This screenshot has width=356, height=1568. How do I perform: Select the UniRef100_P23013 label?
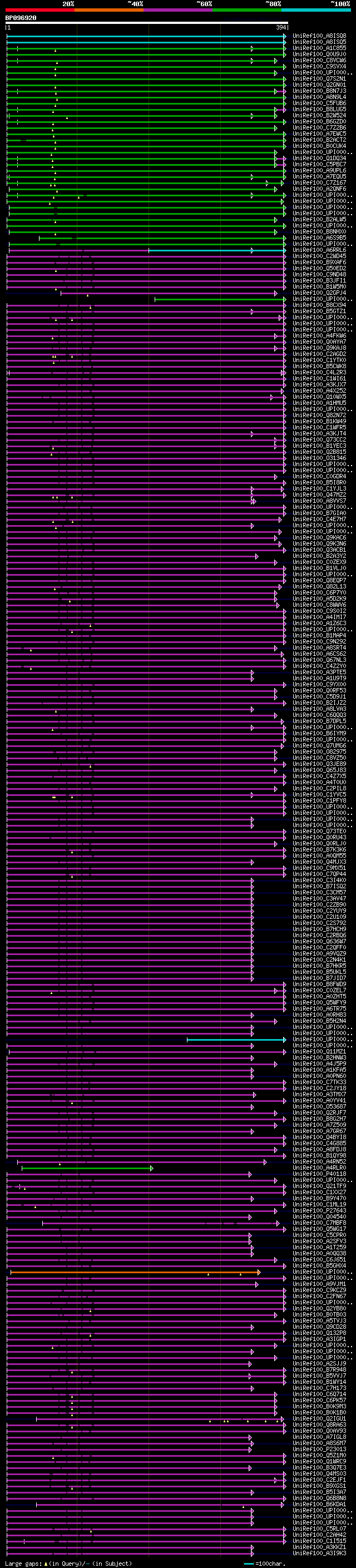(319, 1450)
